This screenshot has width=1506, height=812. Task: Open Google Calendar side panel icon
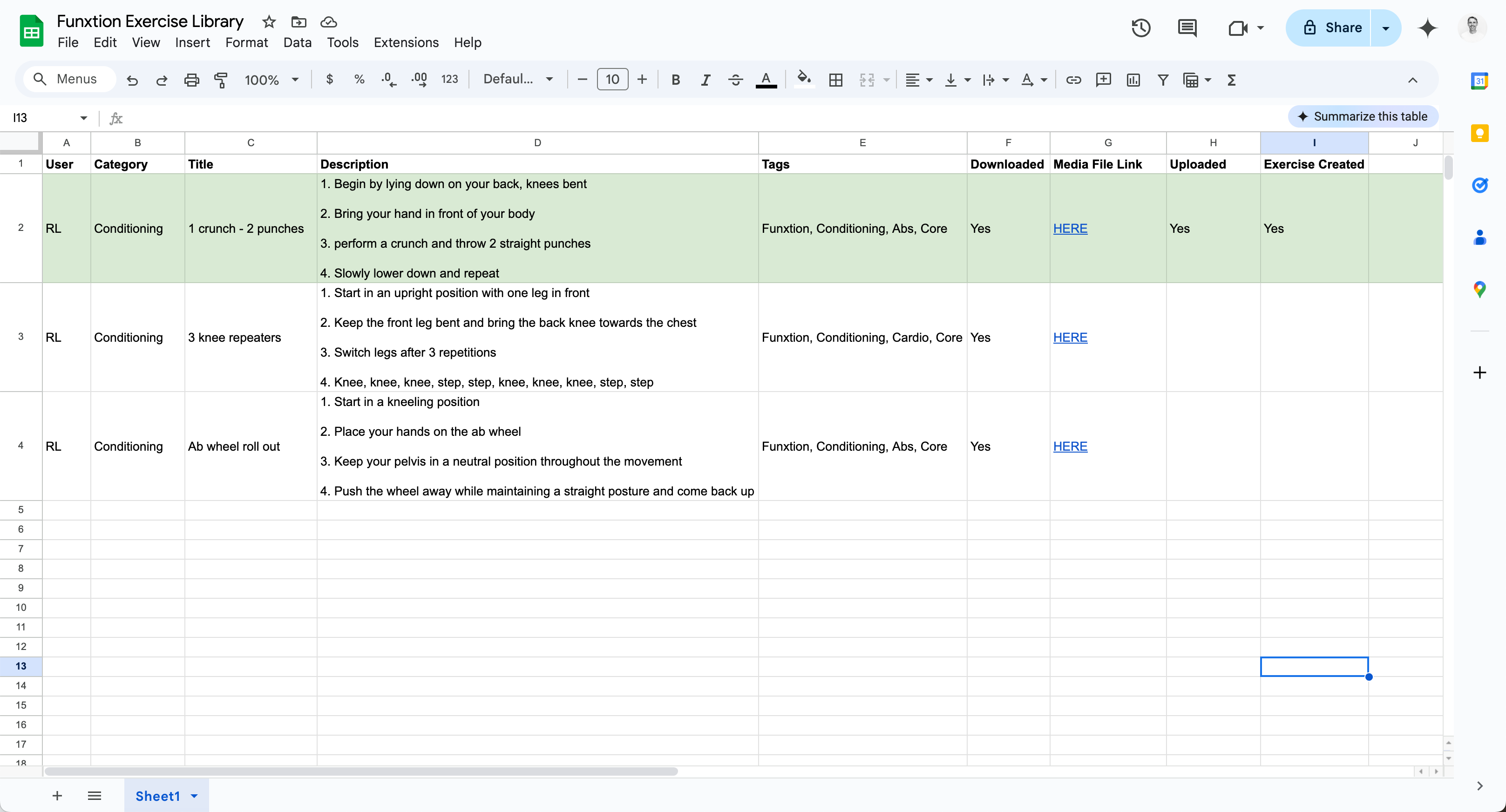point(1480,81)
